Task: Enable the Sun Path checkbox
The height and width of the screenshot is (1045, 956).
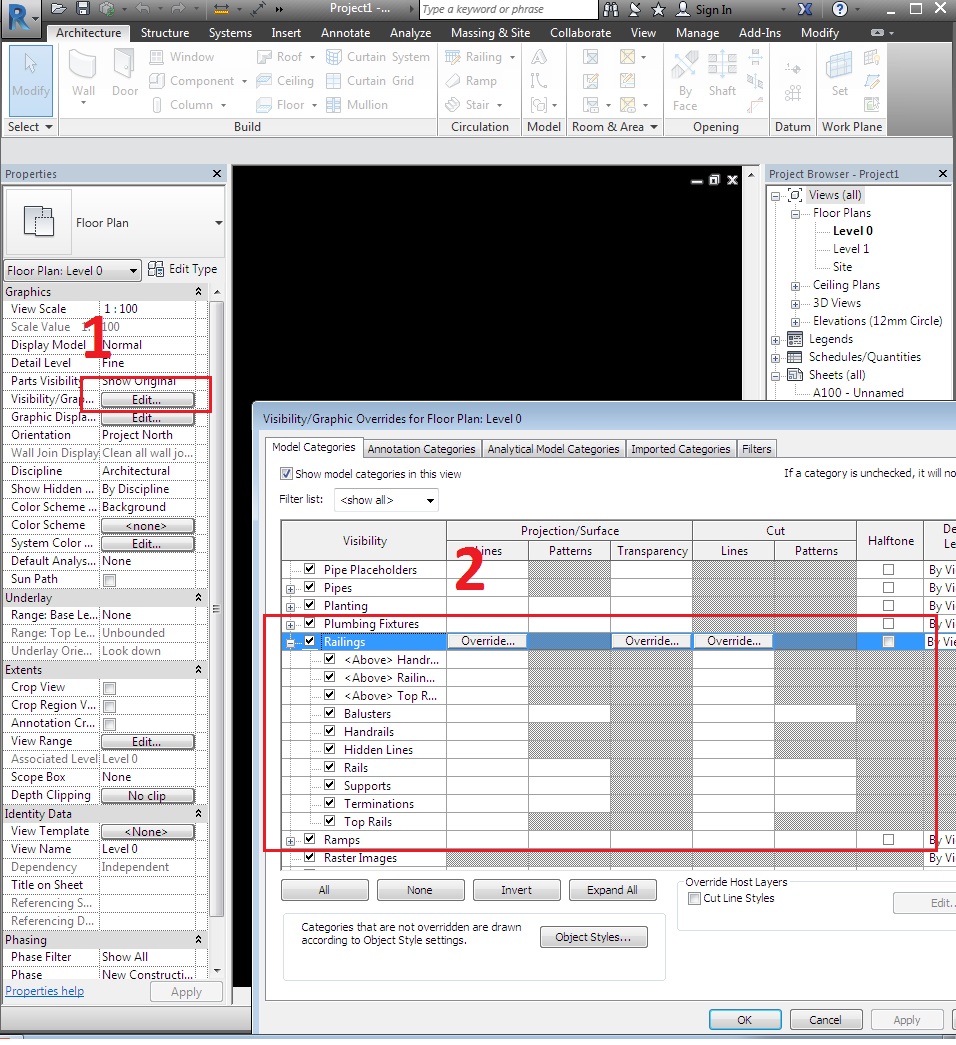Action: 110,580
